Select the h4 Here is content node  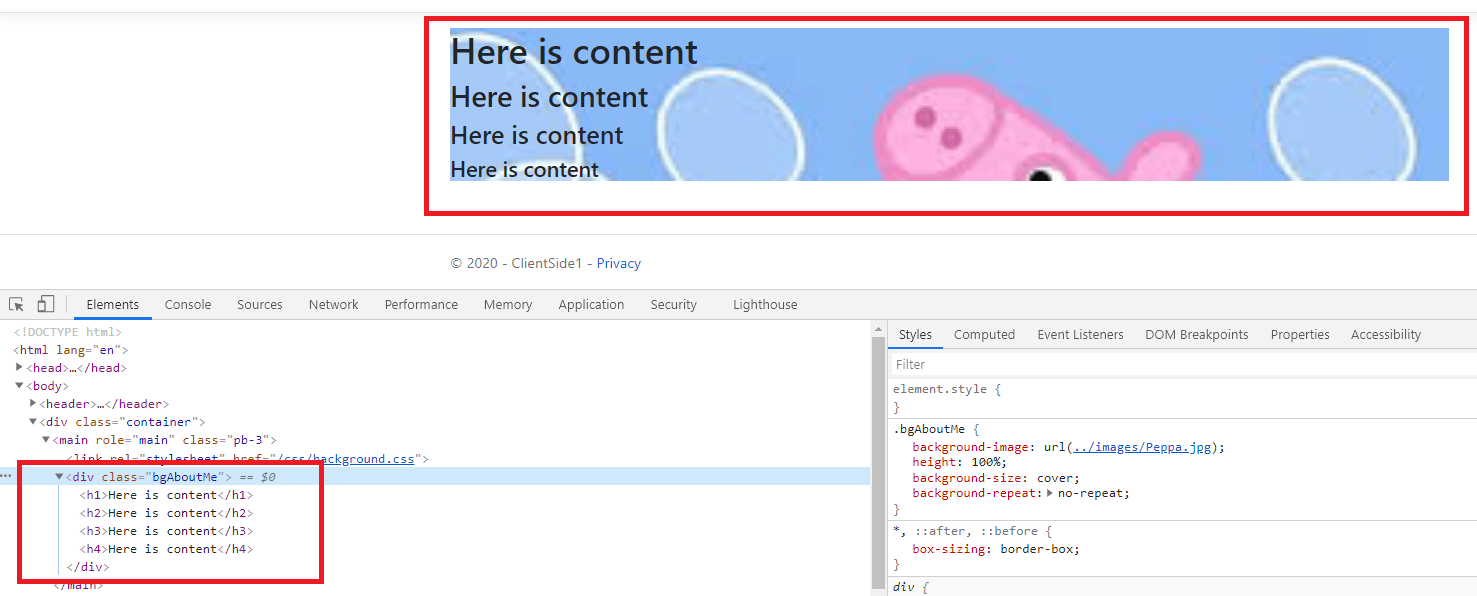(166, 549)
